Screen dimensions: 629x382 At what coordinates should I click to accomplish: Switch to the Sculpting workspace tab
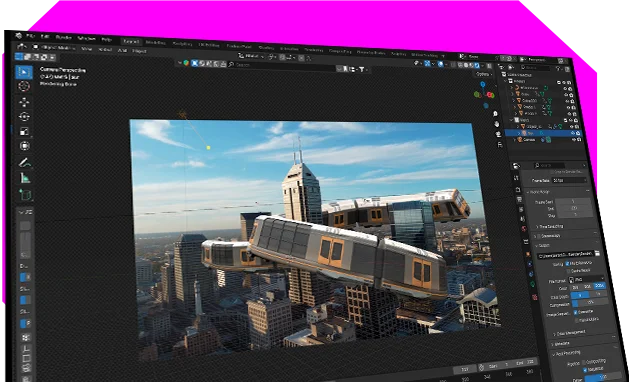182,44
